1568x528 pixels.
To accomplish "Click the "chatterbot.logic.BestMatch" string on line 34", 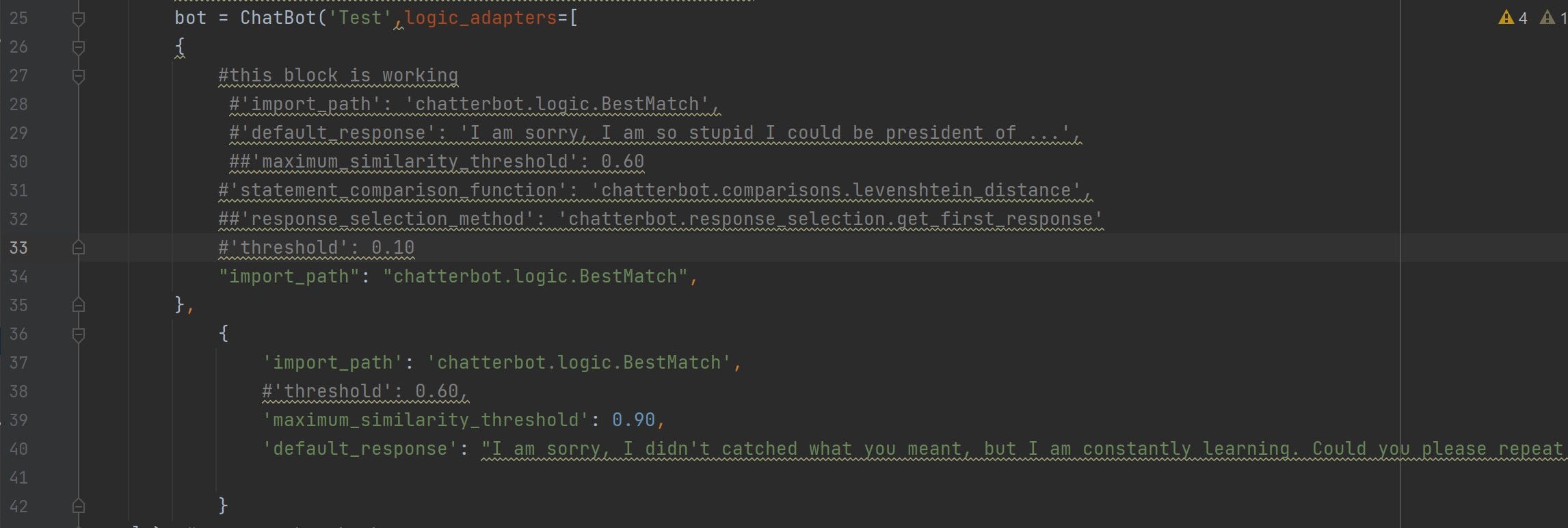I will pos(535,276).
